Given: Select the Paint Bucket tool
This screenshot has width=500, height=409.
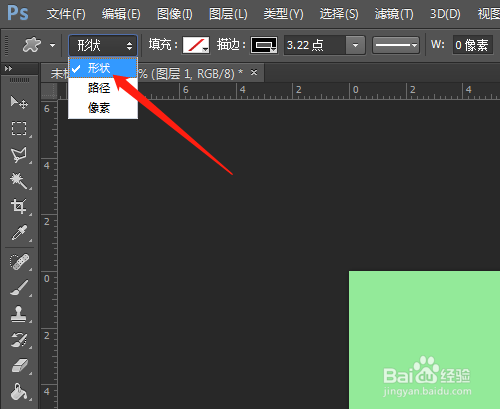Looking at the screenshot, I should pyautogui.click(x=19, y=392).
